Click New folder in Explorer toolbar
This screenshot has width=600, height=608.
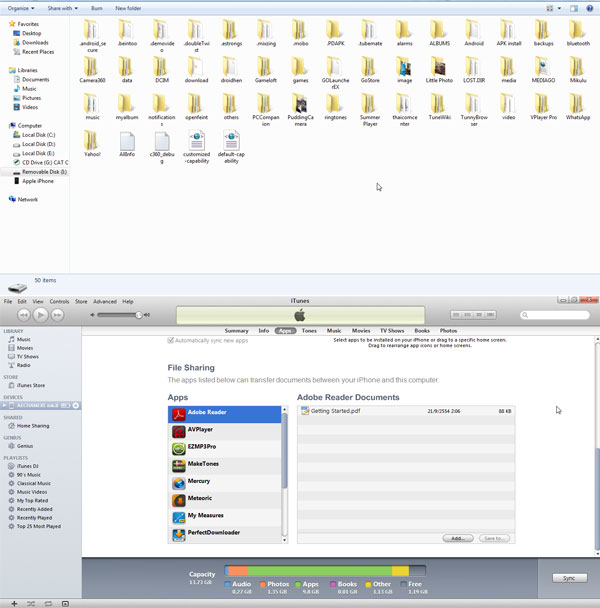(x=128, y=8)
